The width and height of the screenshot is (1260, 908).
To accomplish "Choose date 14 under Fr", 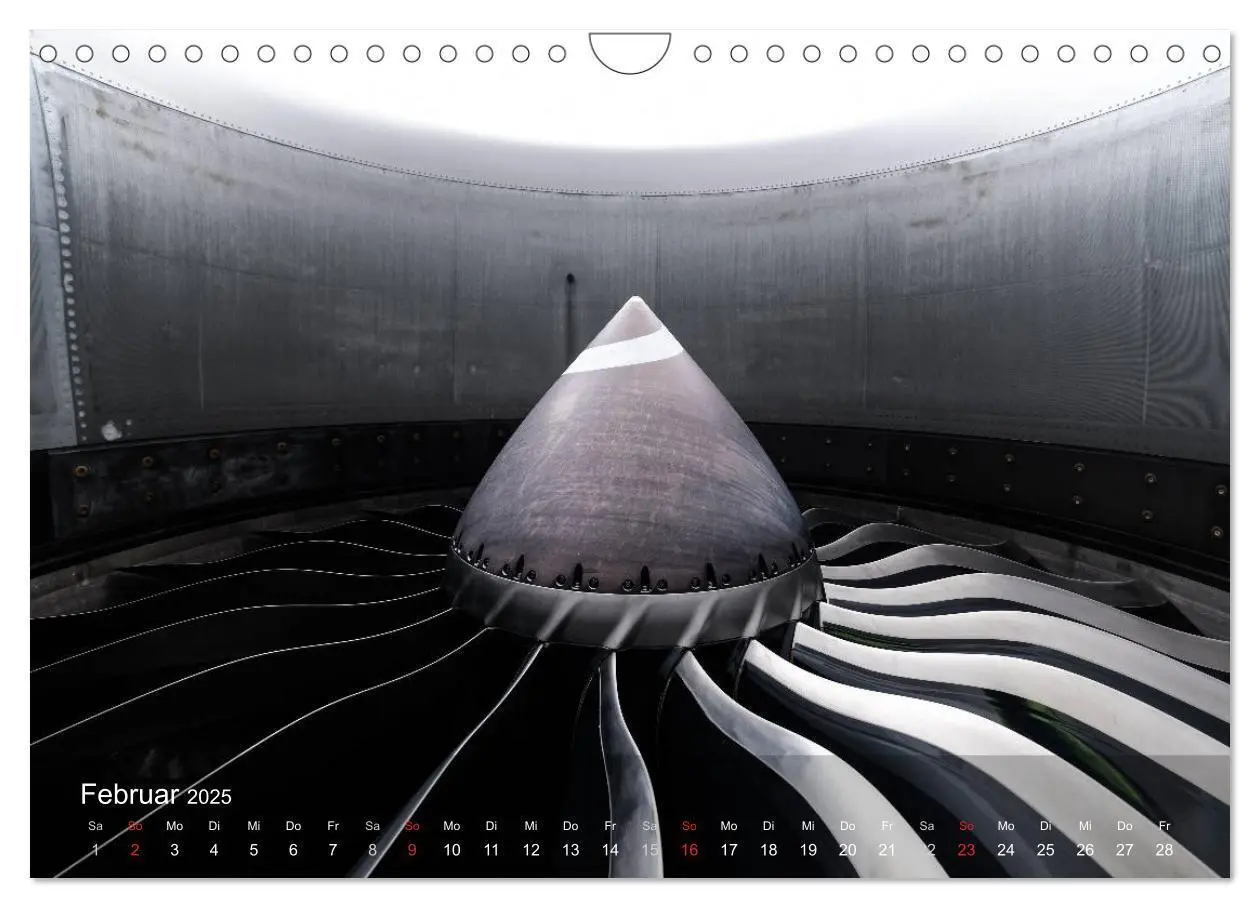I will [x=610, y=850].
